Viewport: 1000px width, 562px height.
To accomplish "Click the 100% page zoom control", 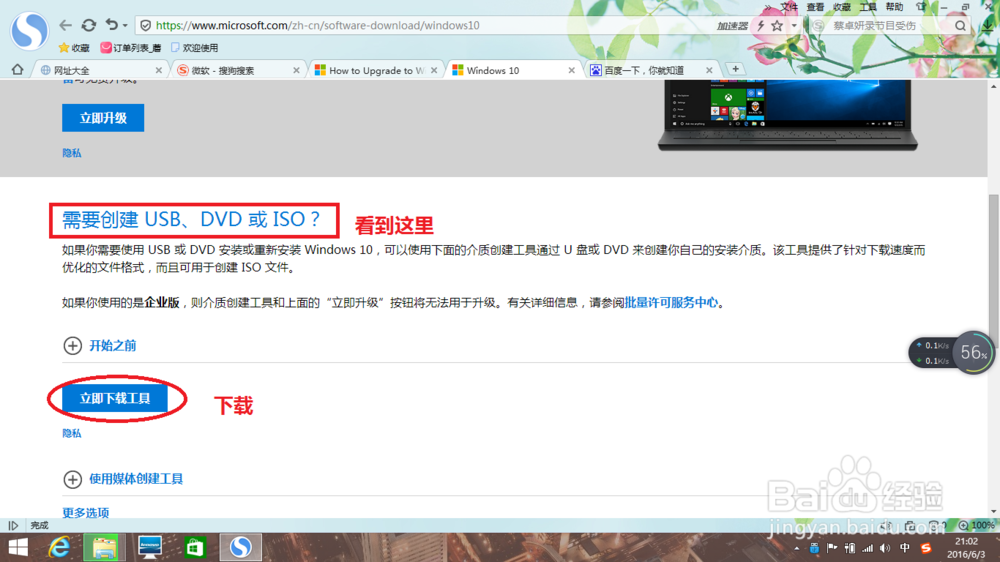I will click(x=977, y=526).
